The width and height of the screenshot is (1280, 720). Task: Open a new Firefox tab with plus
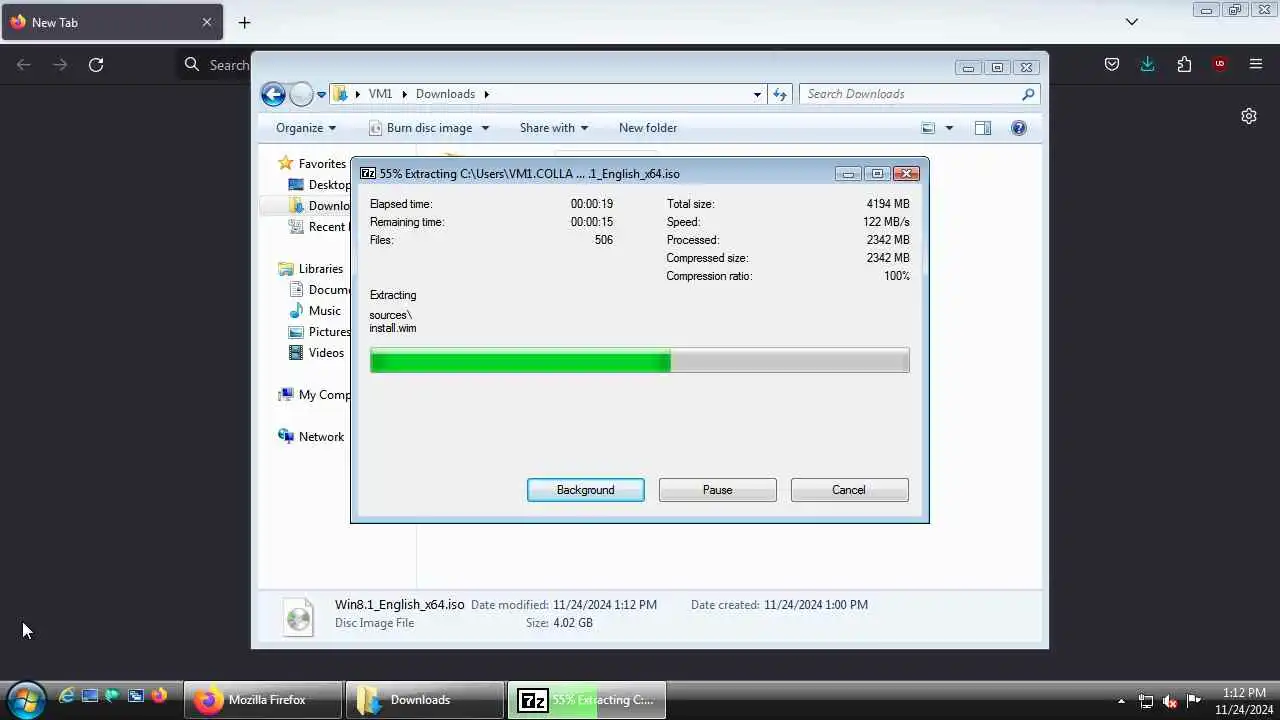coord(244,22)
